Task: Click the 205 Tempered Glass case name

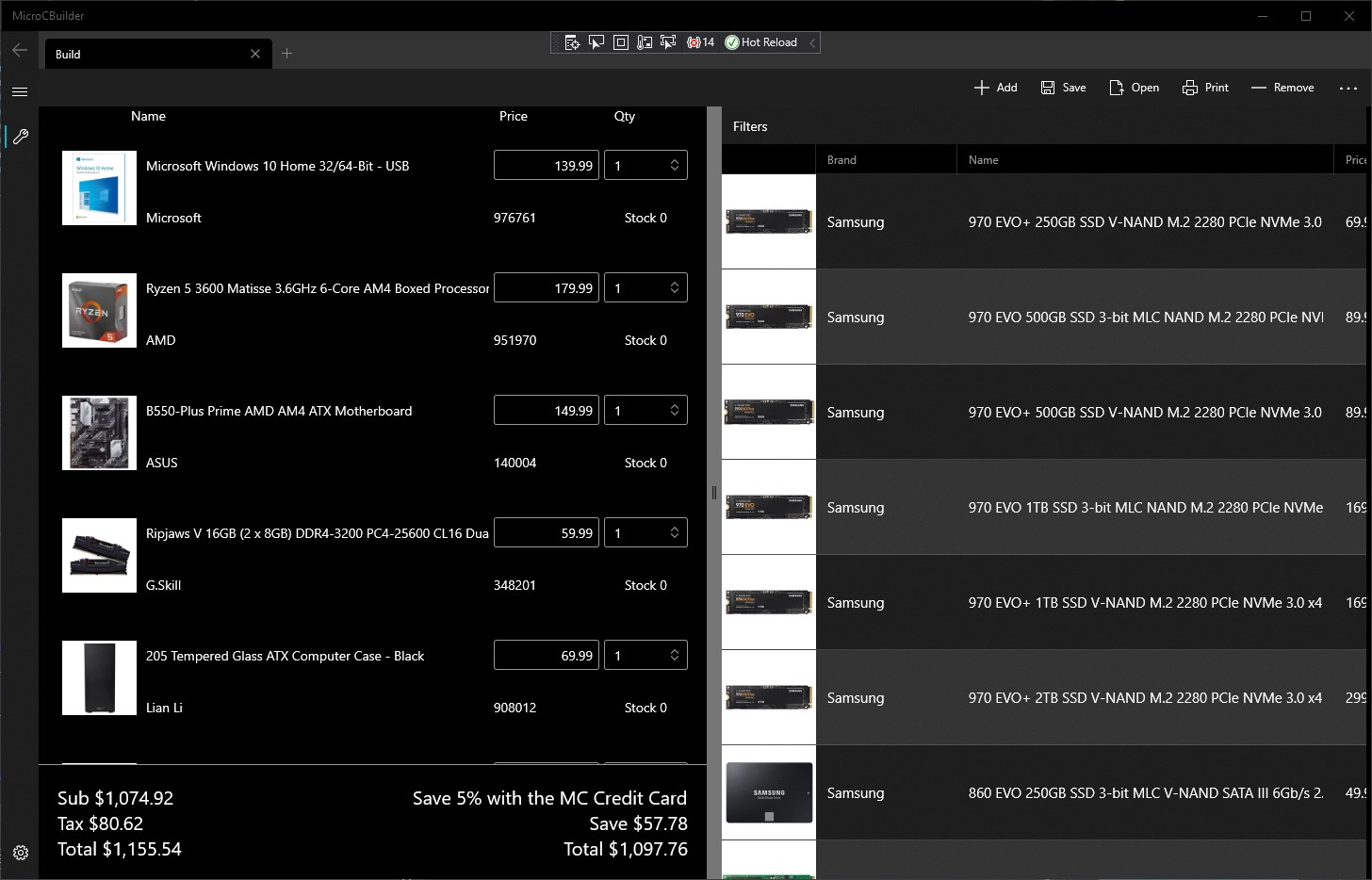Action: pyautogui.click(x=285, y=656)
